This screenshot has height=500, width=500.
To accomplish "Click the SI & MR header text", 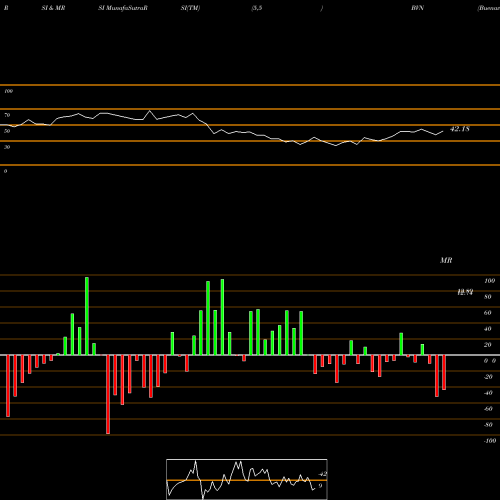I will [53, 8].
